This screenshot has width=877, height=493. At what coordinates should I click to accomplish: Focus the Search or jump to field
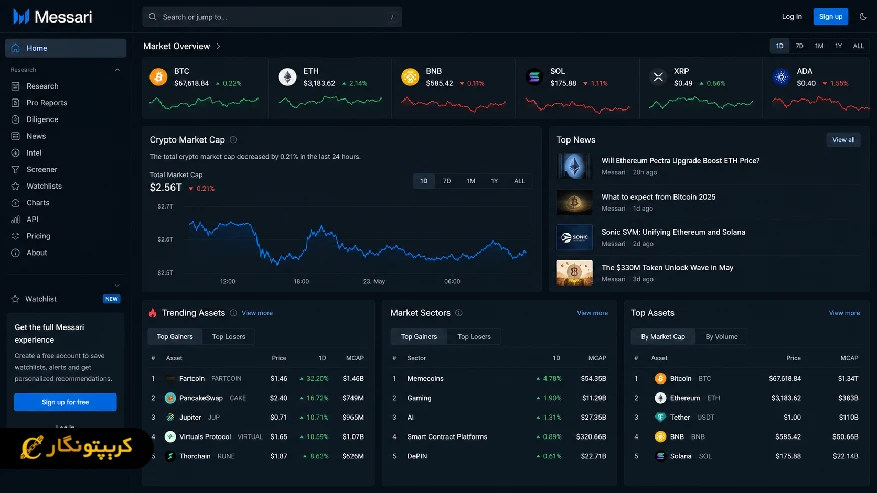[272, 17]
